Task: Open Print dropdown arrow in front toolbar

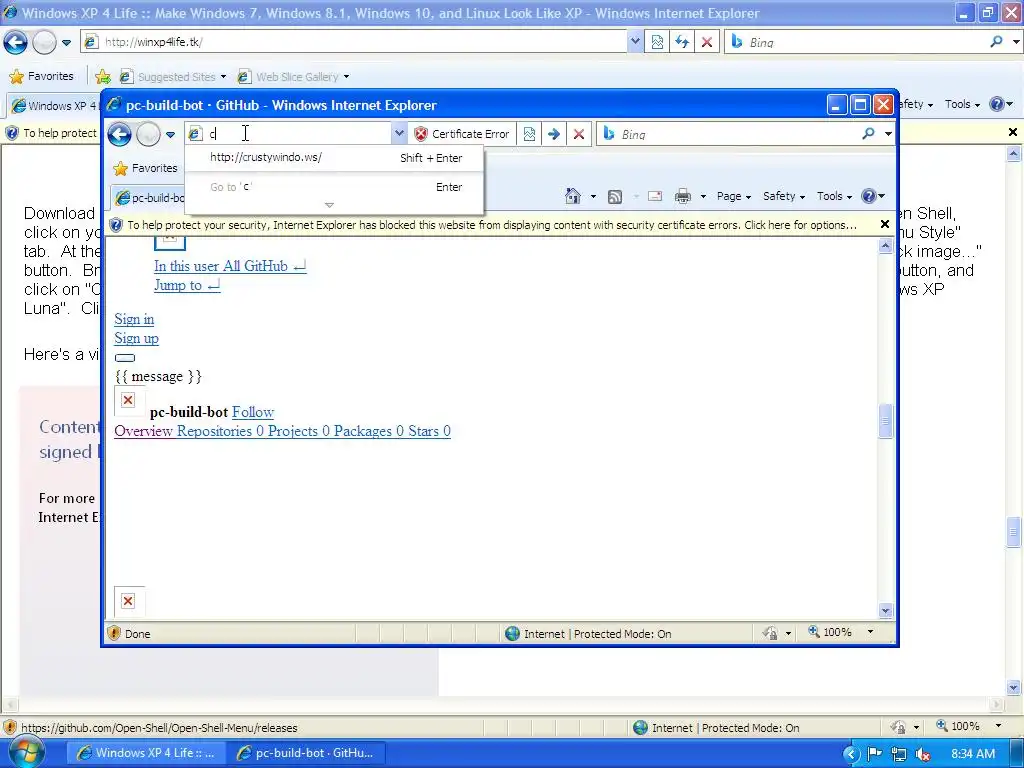Action: [x=703, y=197]
